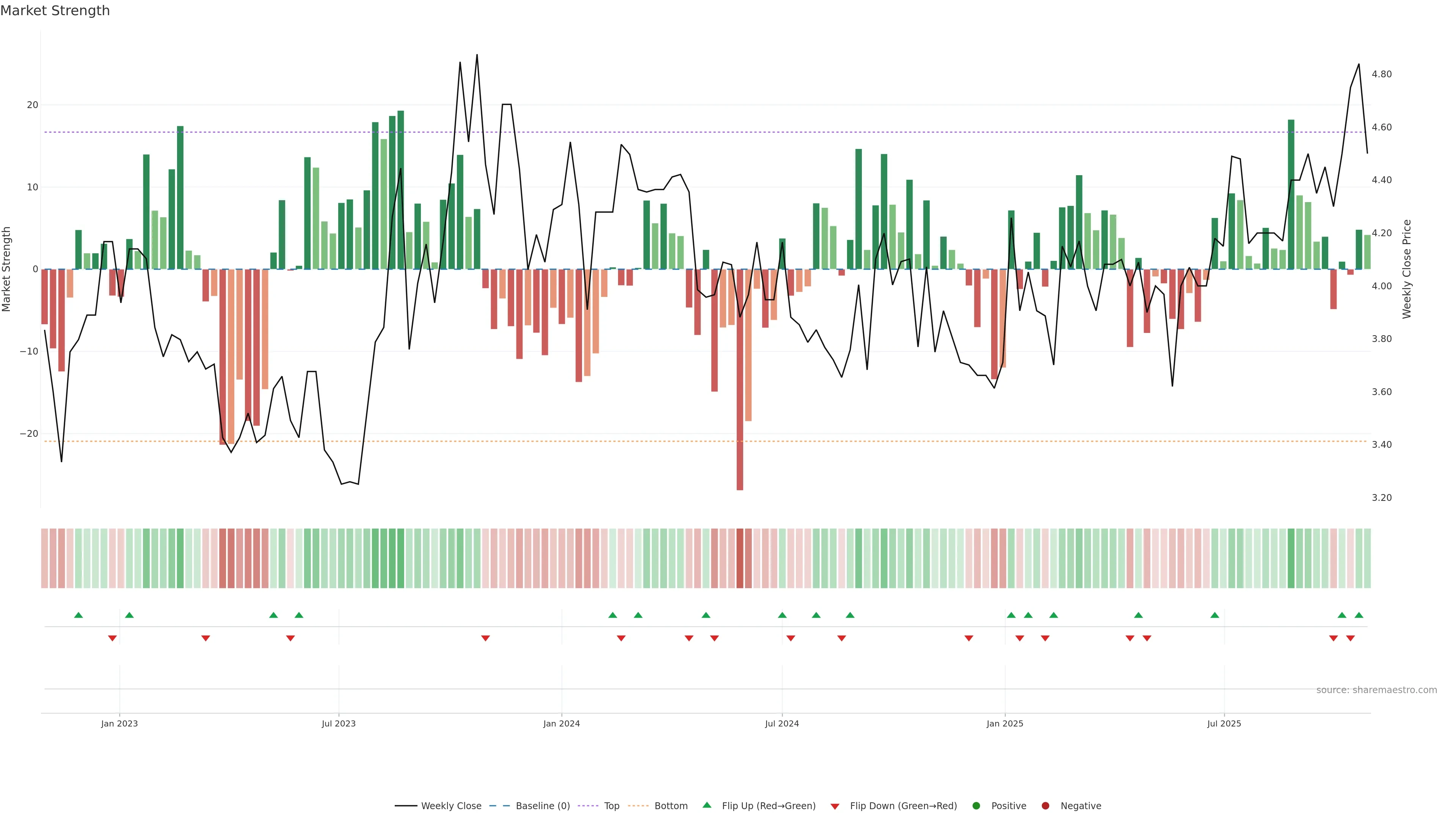Click the 4.80 price axis tick label
The width and height of the screenshot is (1456, 819).
tap(1381, 74)
